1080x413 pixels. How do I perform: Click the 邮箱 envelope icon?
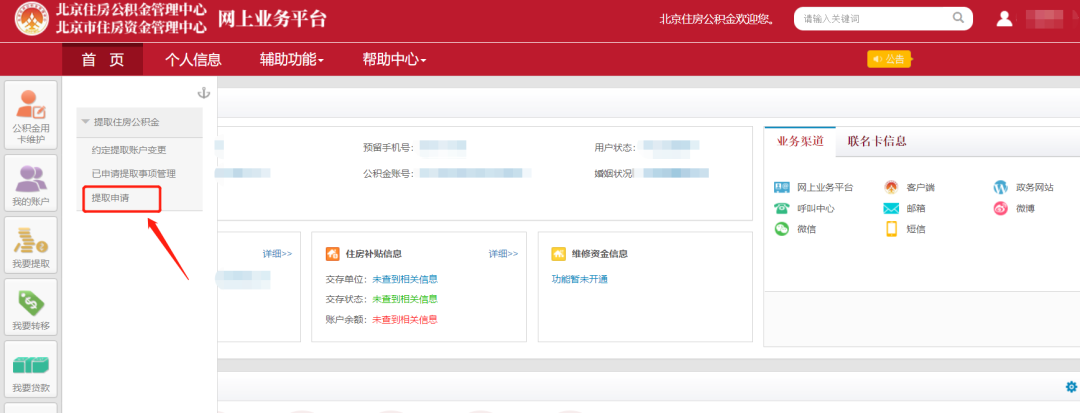tap(891, 209)
